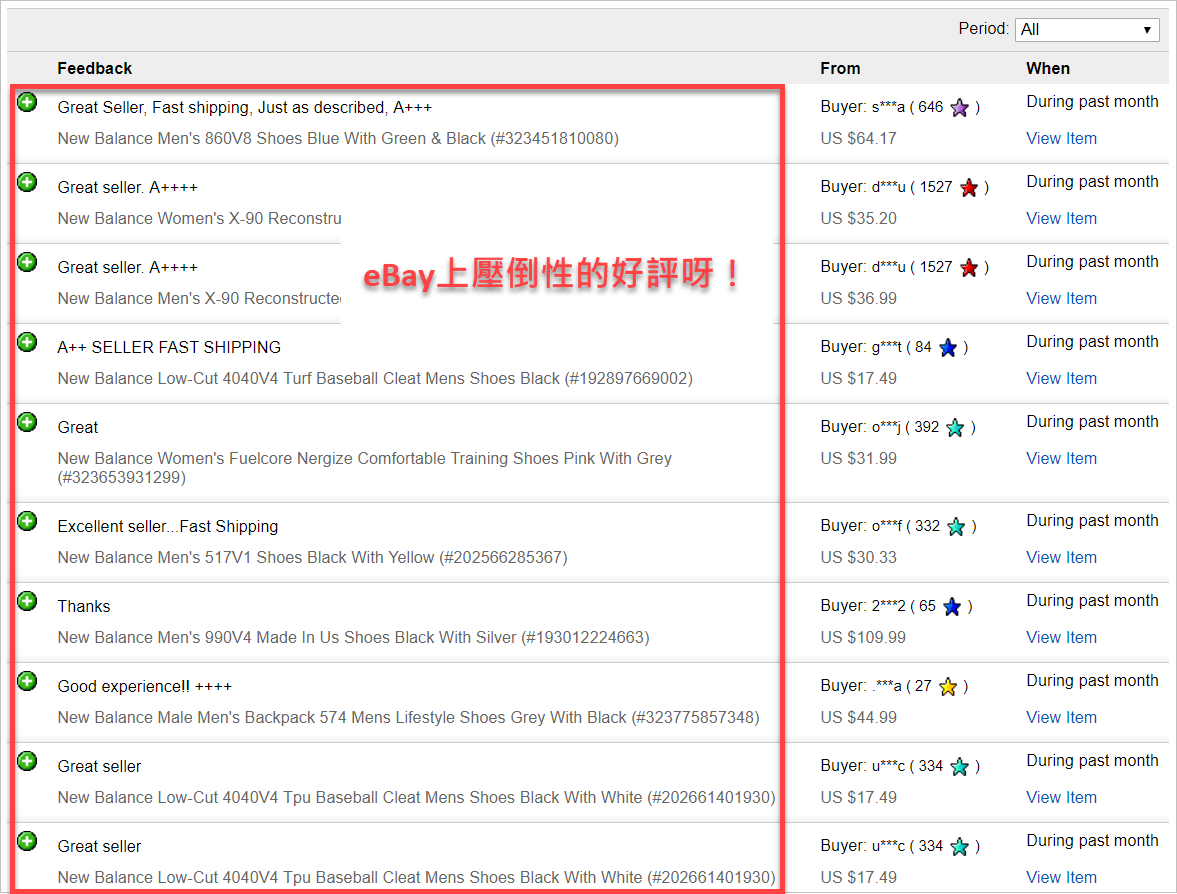This screenshot has width=1177, height=894.
Task: Open the Period dropdown set to All
Action: click(x=1087, y=30)
